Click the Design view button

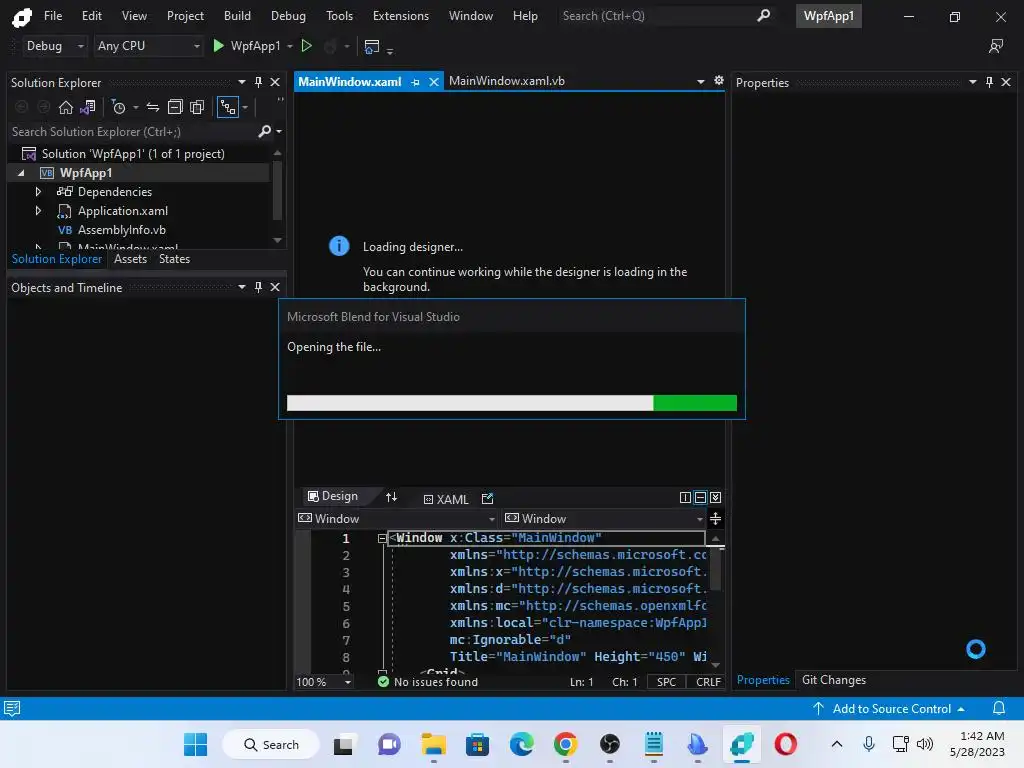point(333,496)
